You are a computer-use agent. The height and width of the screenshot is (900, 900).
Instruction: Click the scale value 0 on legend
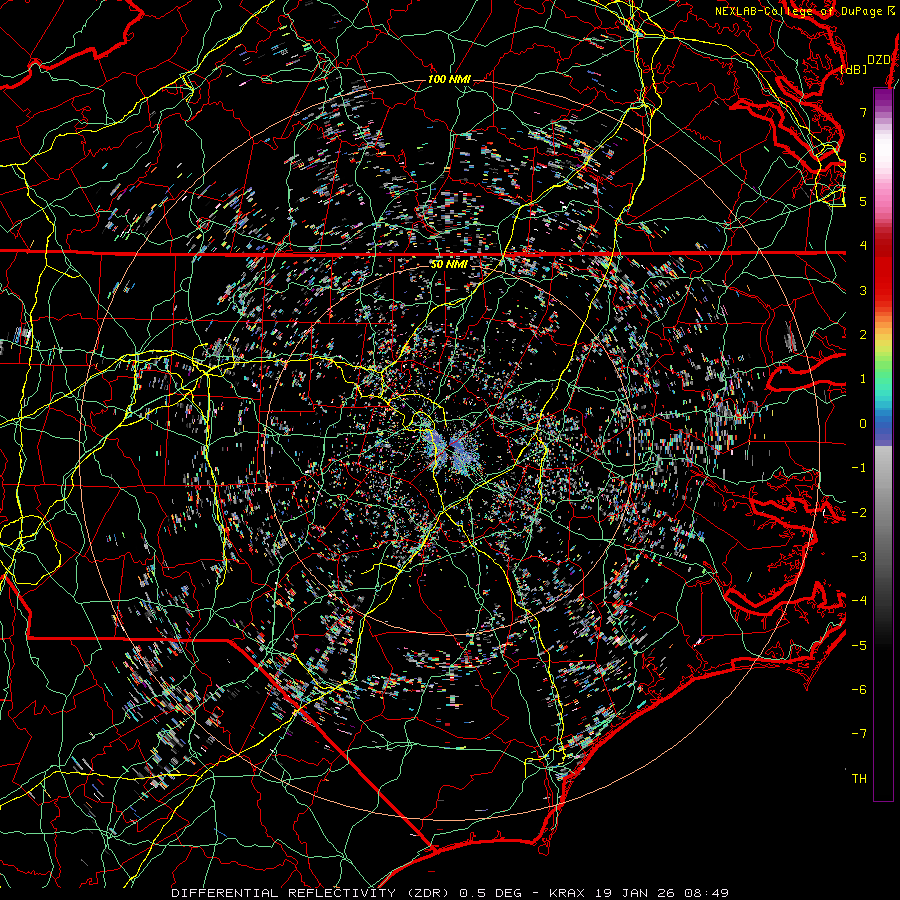click(863, 424)
